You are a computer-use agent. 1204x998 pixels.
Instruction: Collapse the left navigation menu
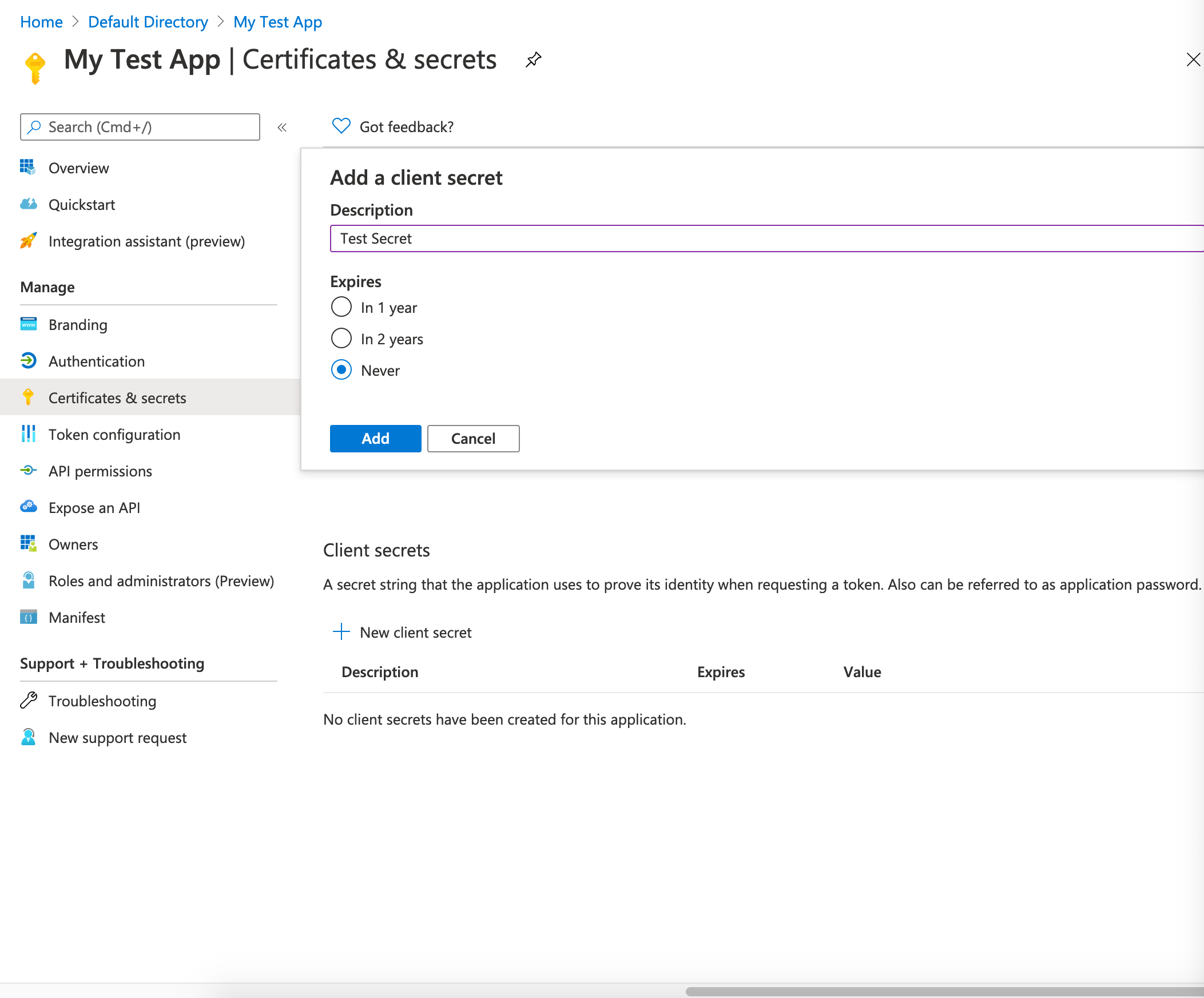click(281, 128)
